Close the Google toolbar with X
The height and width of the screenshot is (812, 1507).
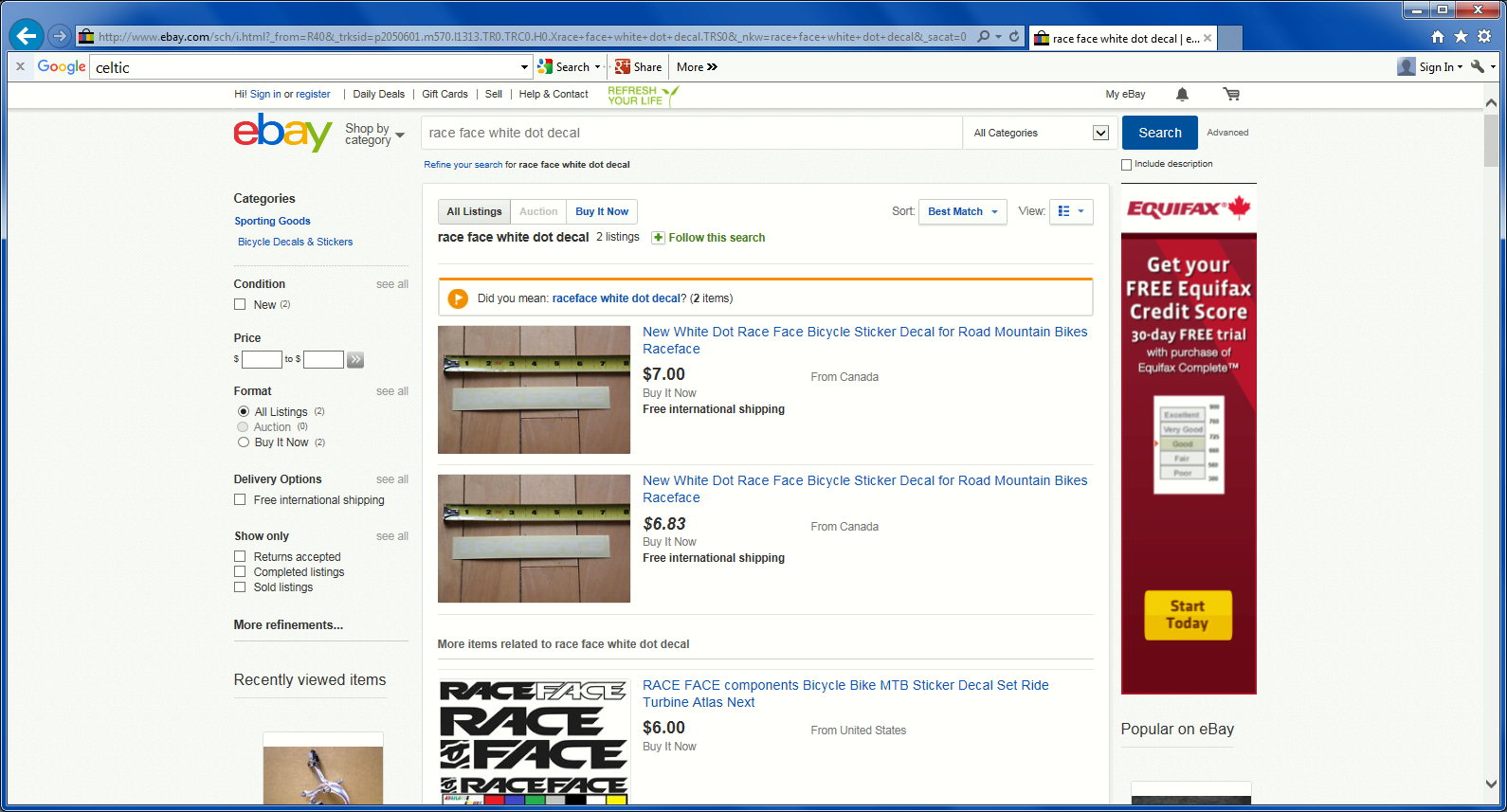[20, 66]
